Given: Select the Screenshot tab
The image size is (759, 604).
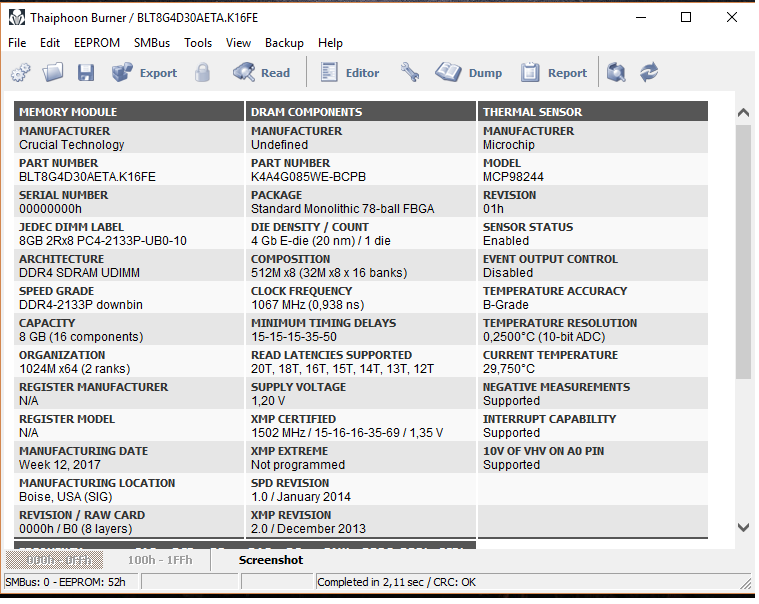Looking at the screenshot, I should pyautogui.click(x=271, y=560).
